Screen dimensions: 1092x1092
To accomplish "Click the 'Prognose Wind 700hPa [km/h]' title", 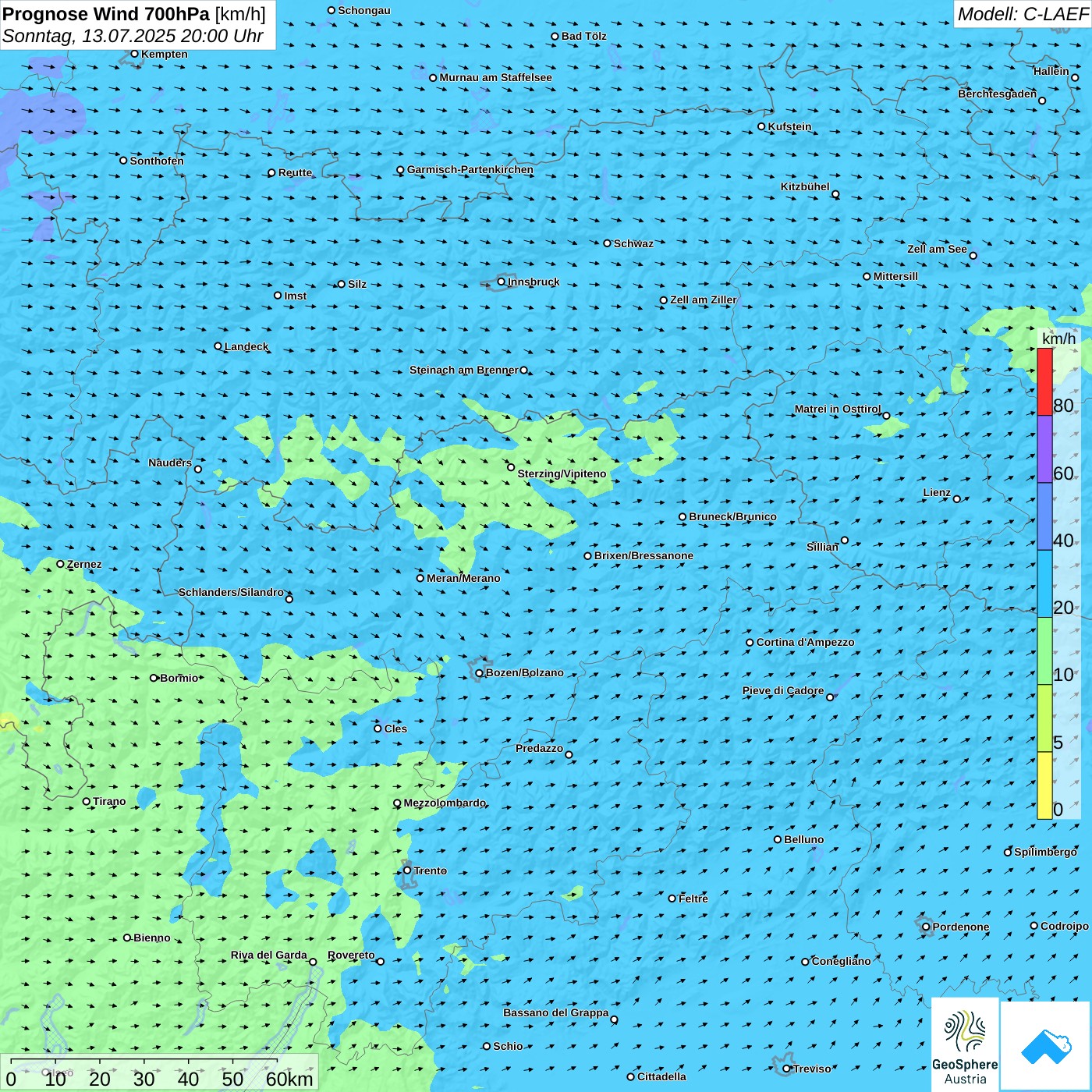I will pos(134,14).
